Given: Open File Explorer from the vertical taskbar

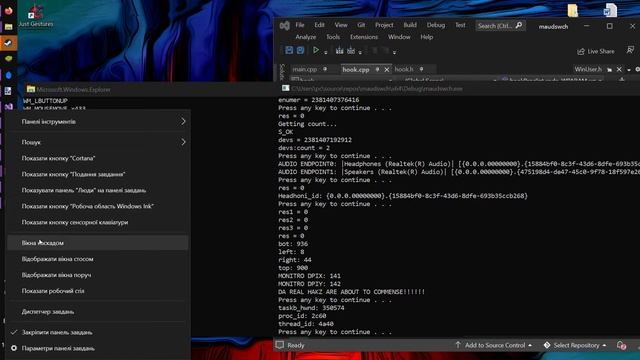Looking at the screenshot, I should (8, 27).
